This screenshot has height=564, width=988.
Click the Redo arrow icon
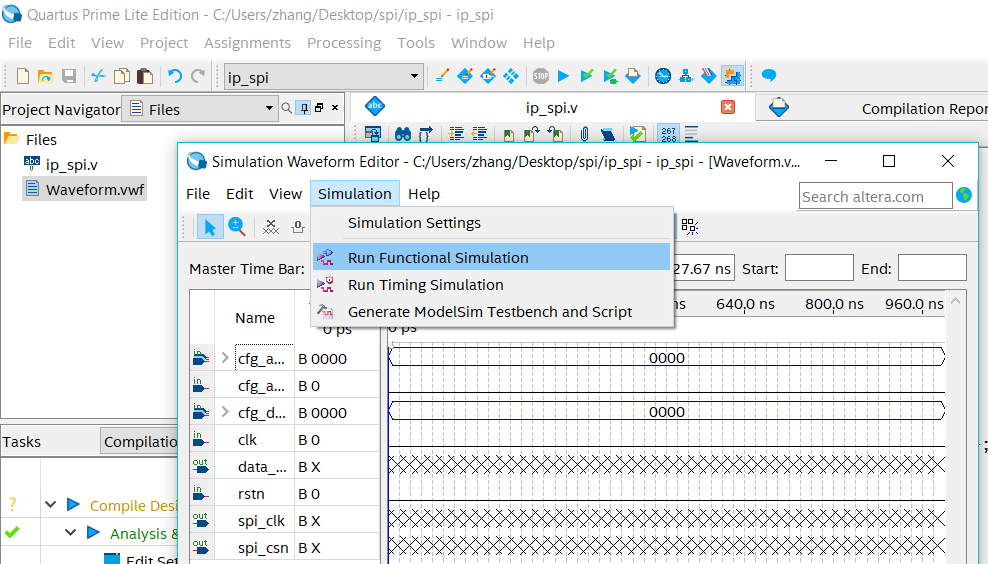pos(198,76)
